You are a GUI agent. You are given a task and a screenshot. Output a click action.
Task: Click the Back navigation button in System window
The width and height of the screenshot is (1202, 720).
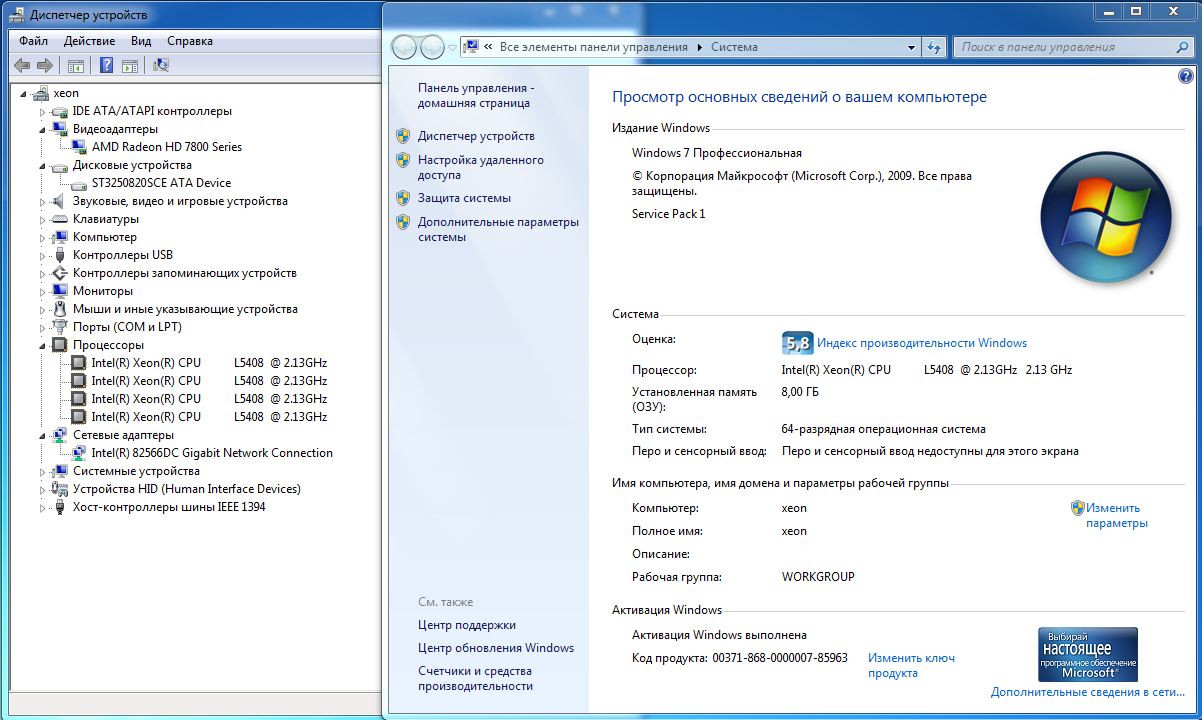tap(404, 47)
